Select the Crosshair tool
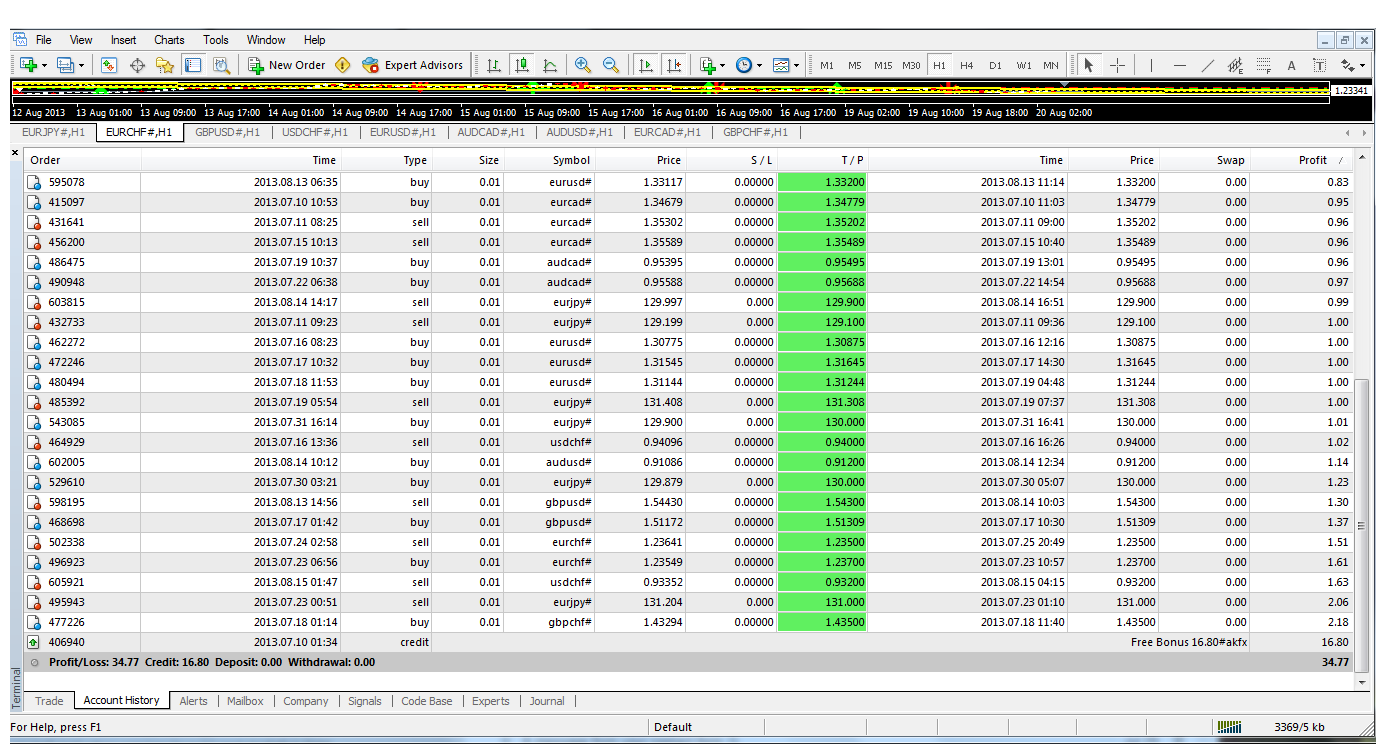 [1117, 65]
